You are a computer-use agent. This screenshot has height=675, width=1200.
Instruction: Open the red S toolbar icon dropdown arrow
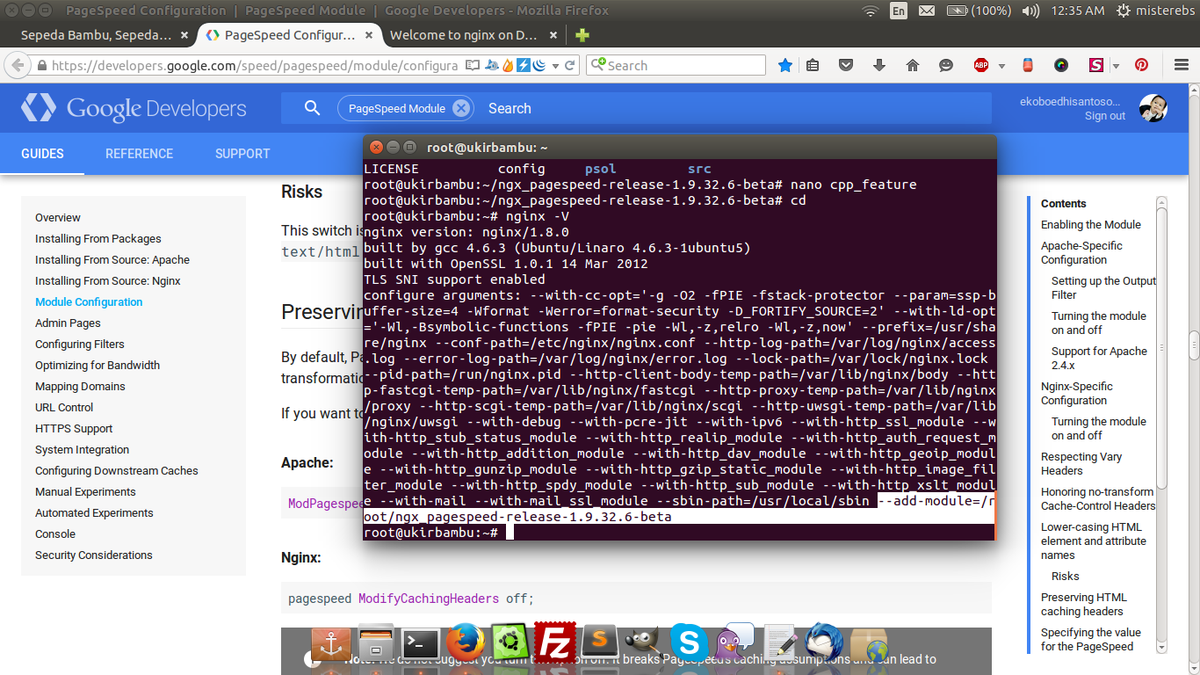pyautogui.click(x=1114, y=66)
